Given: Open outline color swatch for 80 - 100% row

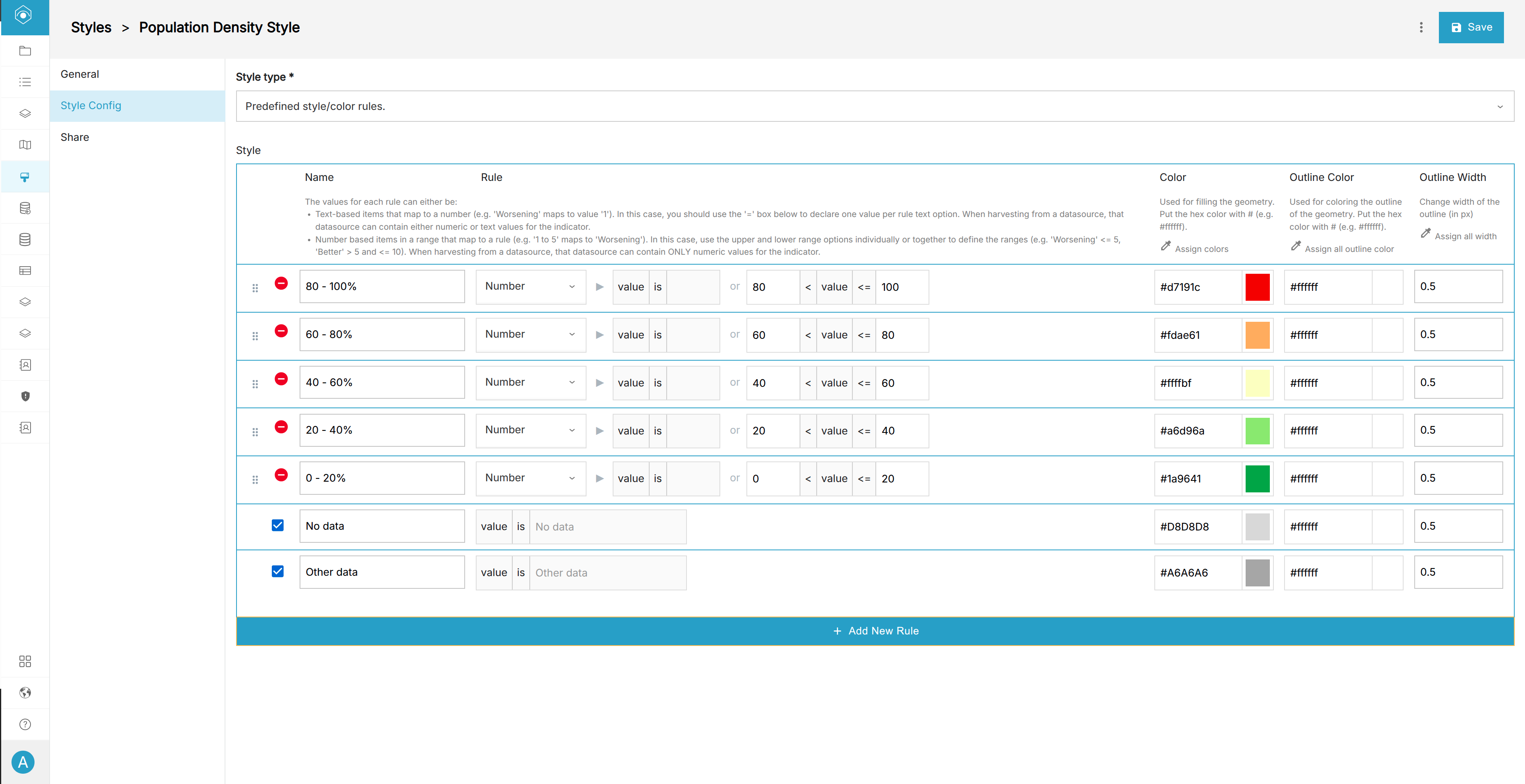Looking at the screenshot, I should coord(1387,287).
